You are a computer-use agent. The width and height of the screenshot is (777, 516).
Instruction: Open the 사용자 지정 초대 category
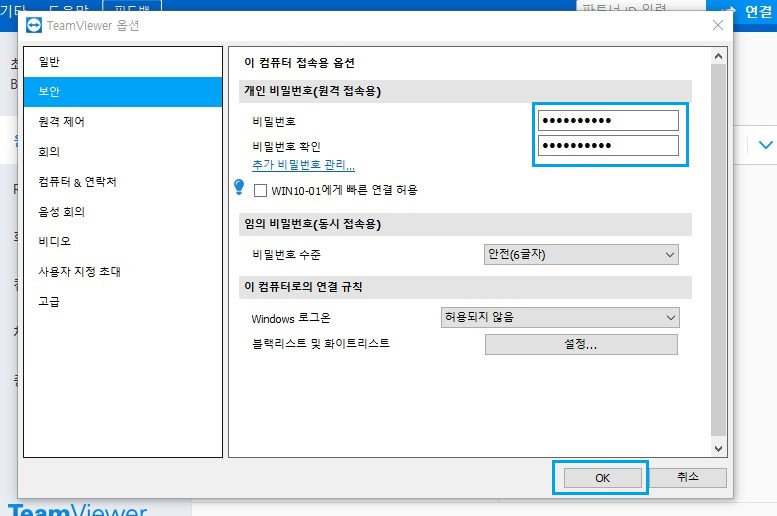[x=123, y=272]
